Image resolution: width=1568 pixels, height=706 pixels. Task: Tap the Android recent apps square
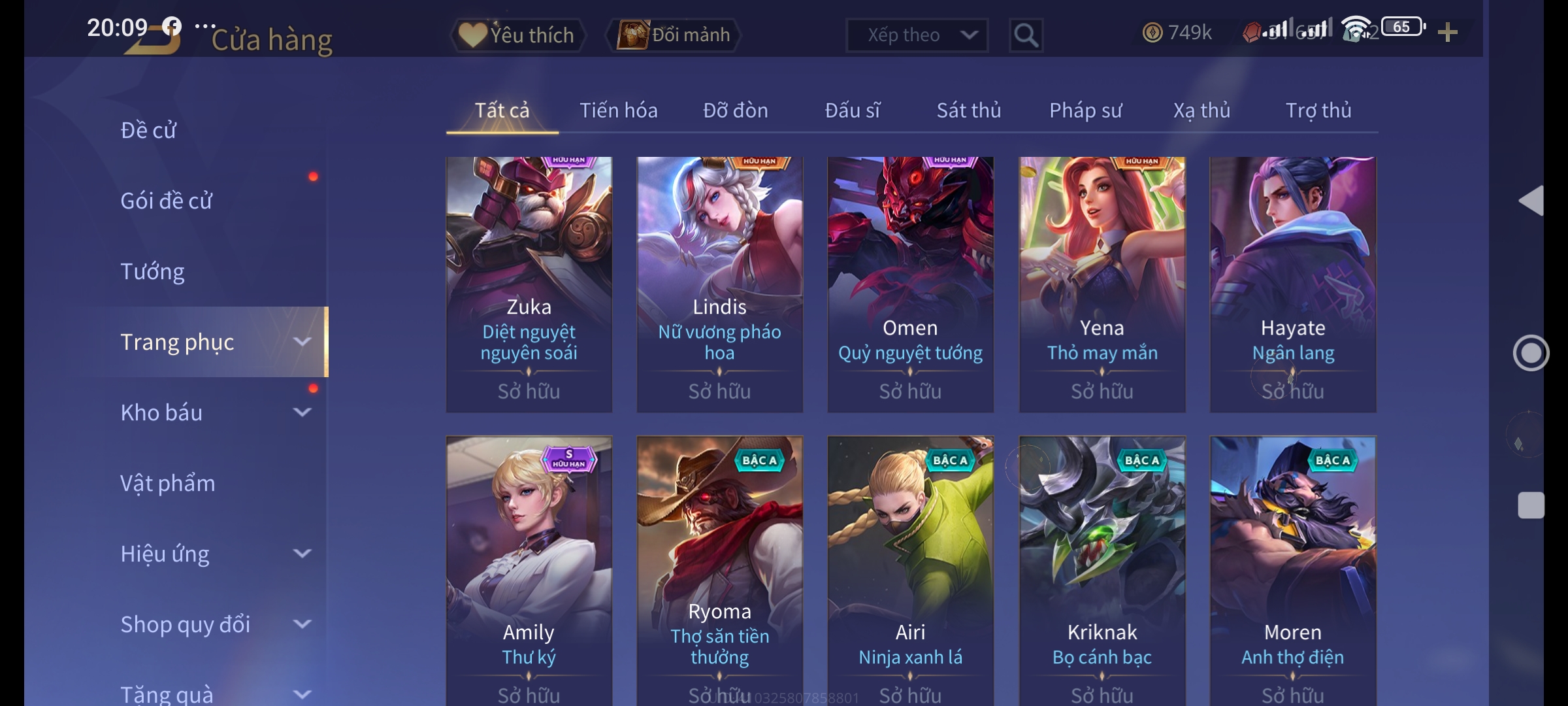click(1531, 505)
